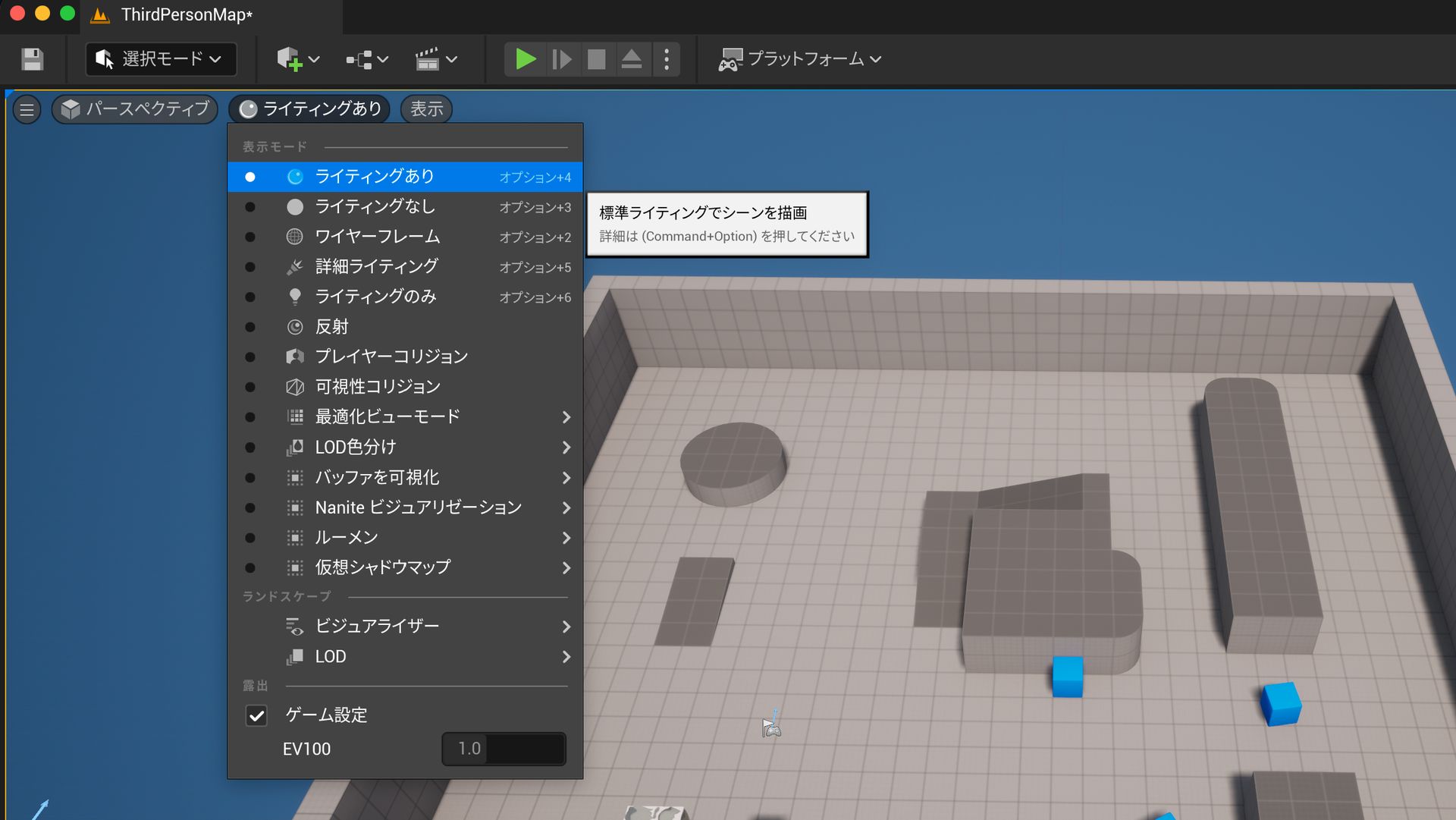Expand the ルーメン visualization submenu
Image resolution: width=1456 pixels, height=820 pixels.
pos(347,537)
